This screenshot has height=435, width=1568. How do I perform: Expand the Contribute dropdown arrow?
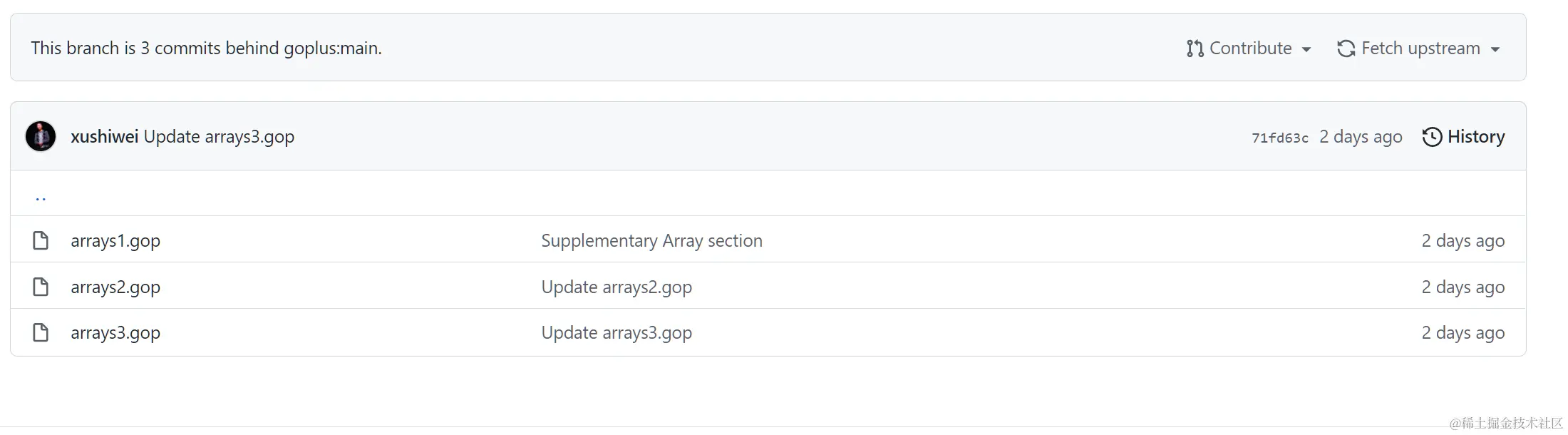click(x=1306, y=49)
